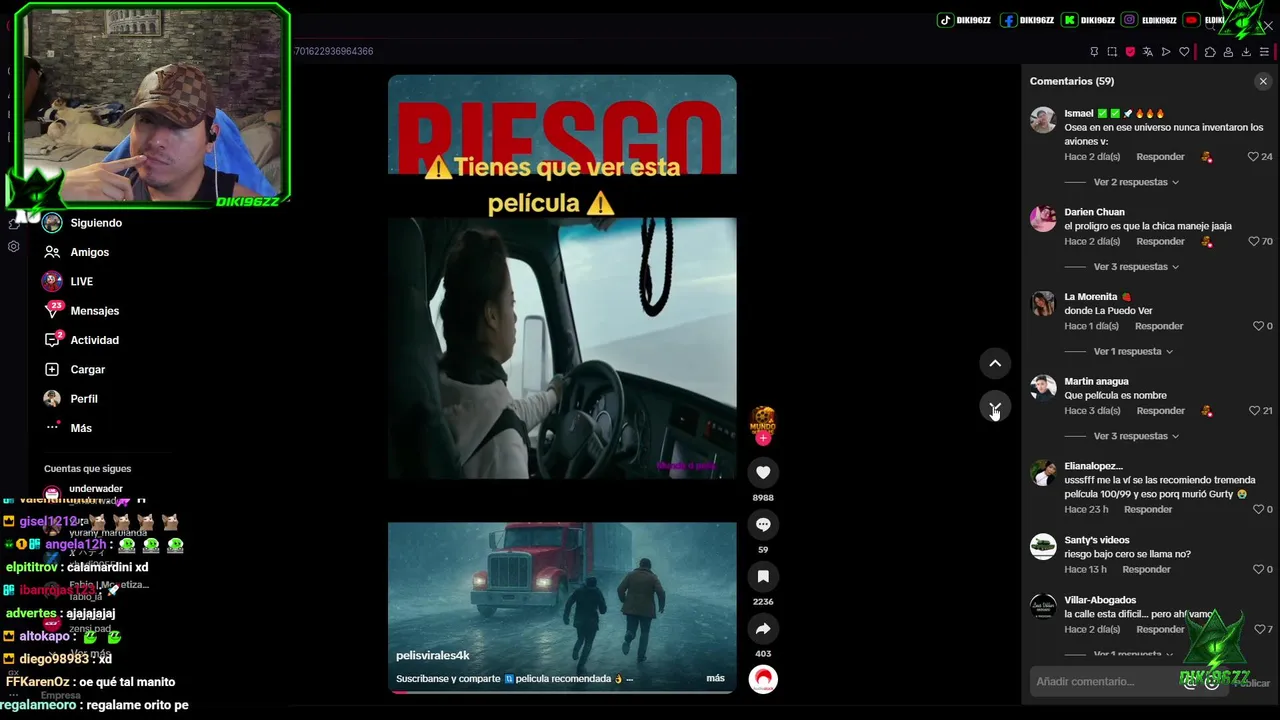Click the browser snapshot capture icon
The height and width of the screenshot is (720, 1280).
1112,52
